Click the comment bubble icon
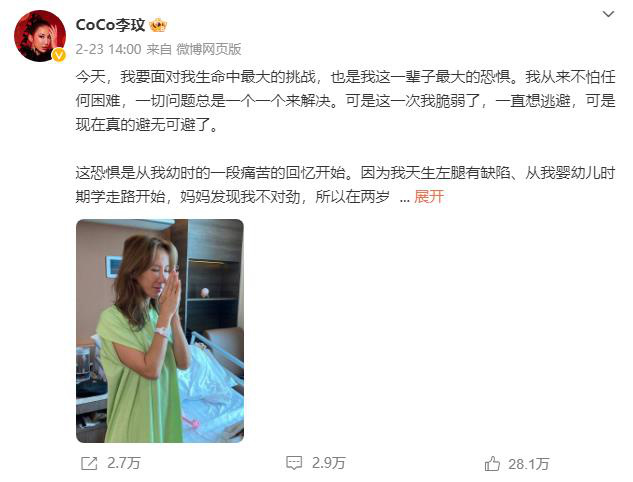This screenshot has width=633, height=482. (x=293, y=463)
